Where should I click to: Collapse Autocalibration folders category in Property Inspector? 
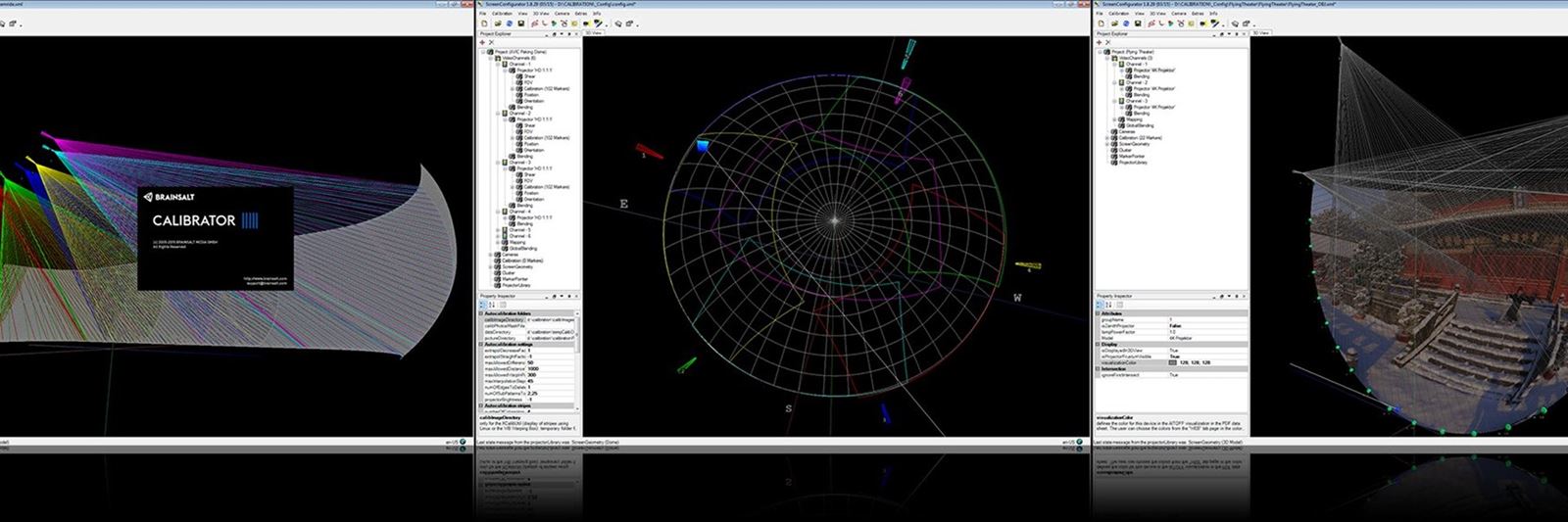[480, 313]
